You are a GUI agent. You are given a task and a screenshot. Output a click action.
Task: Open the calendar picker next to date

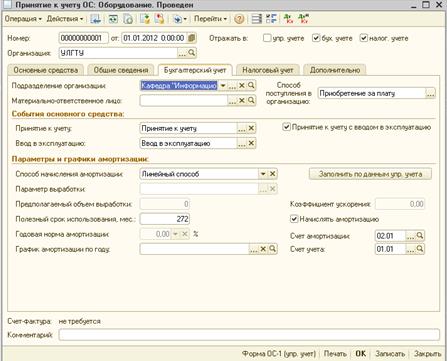point(191,38)
